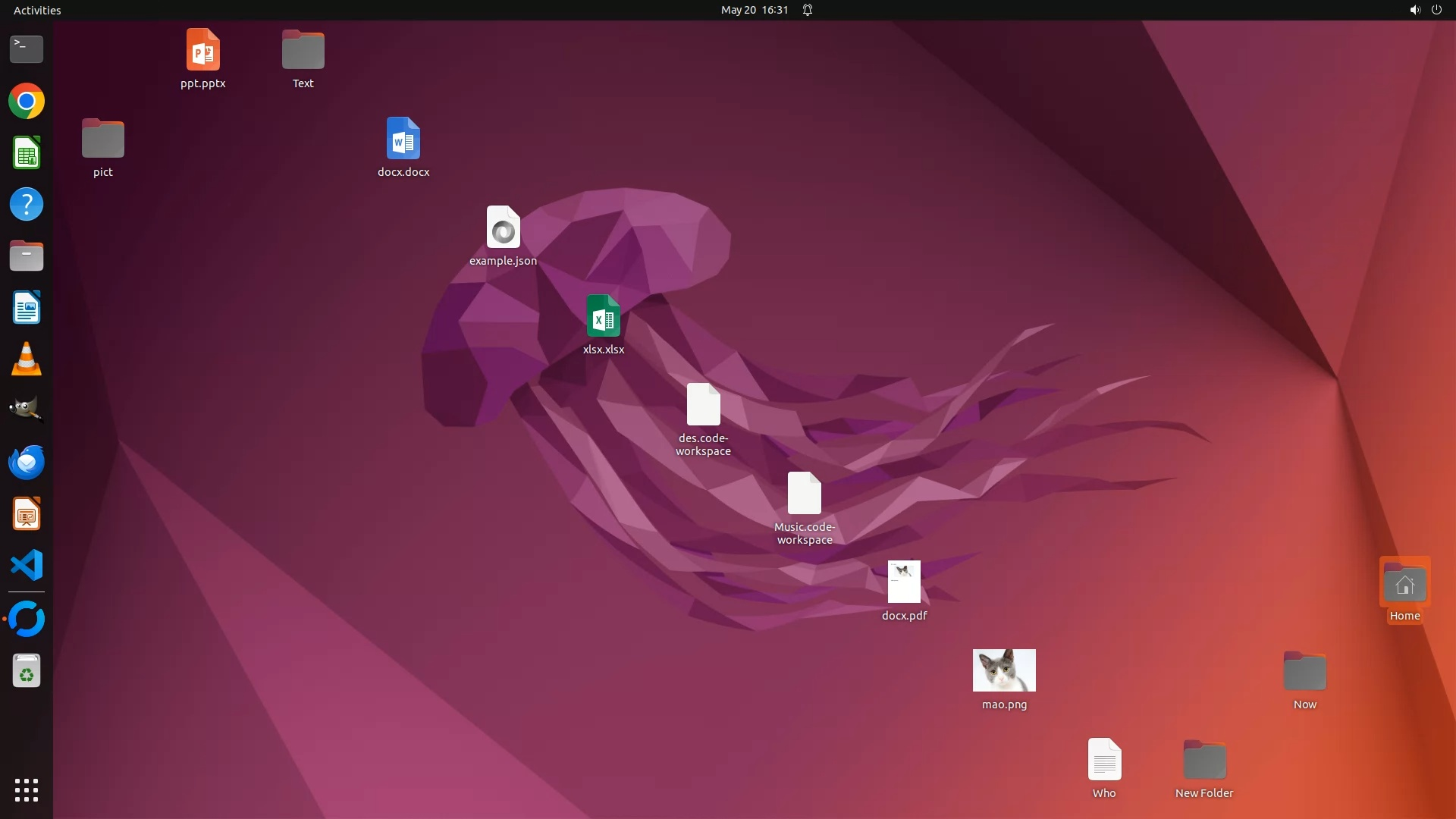1456x819 pixels.
Task: Open the Terminal dock icon
Action: [27, 49]
